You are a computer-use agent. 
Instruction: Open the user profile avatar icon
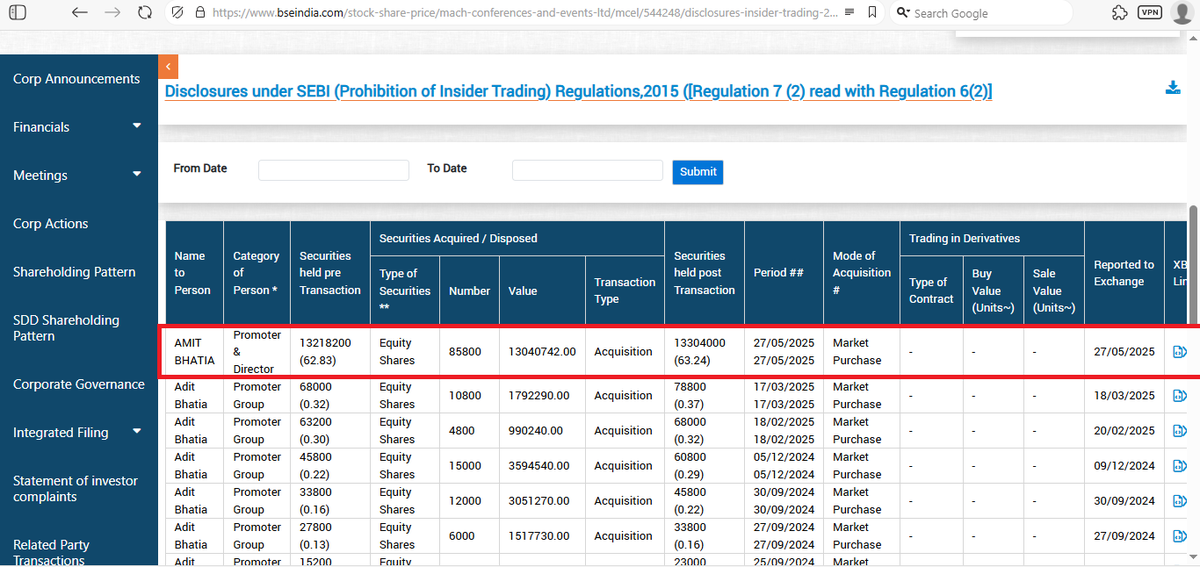(x=1182, y=13)
